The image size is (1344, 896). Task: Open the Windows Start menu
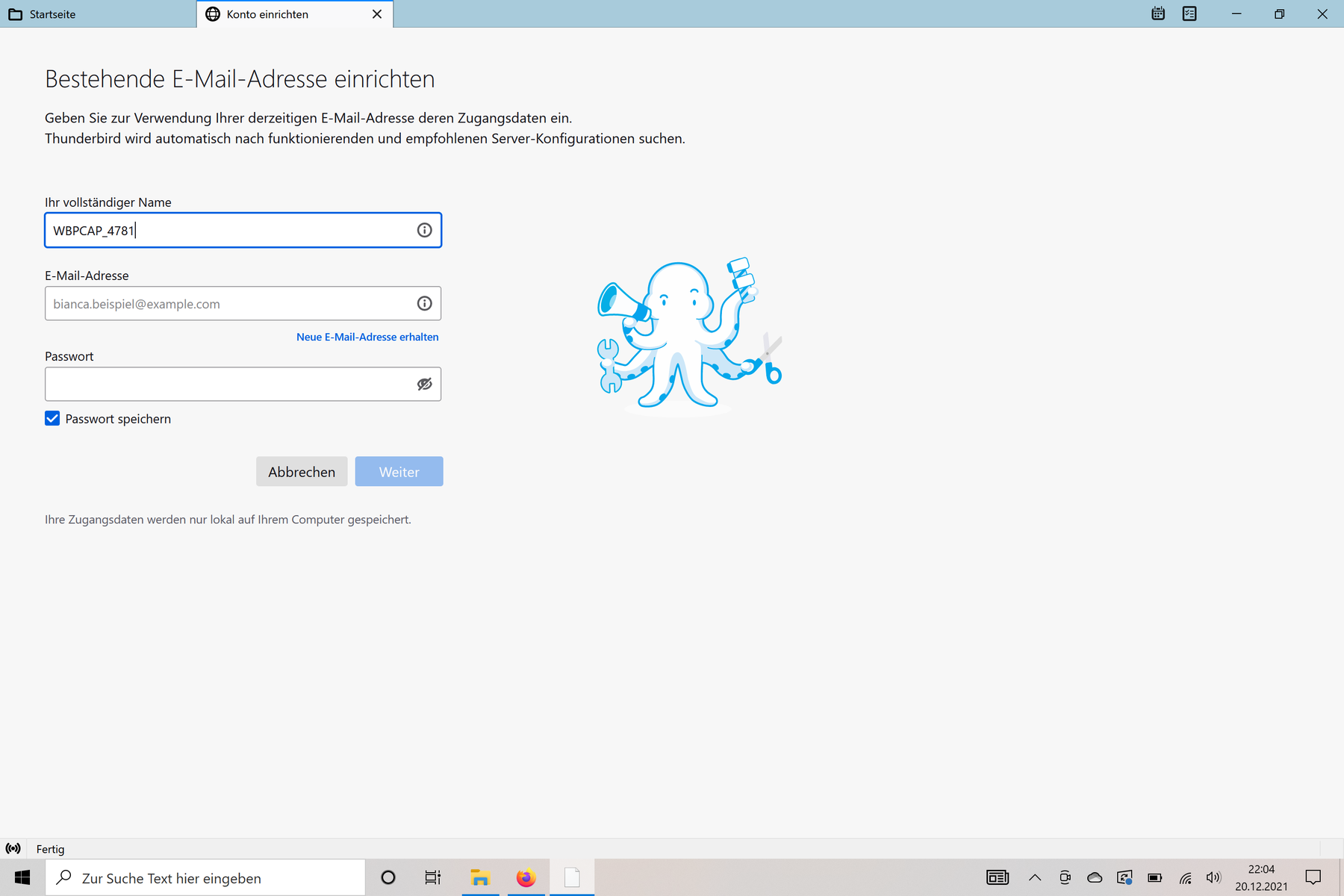click(22, 877)
